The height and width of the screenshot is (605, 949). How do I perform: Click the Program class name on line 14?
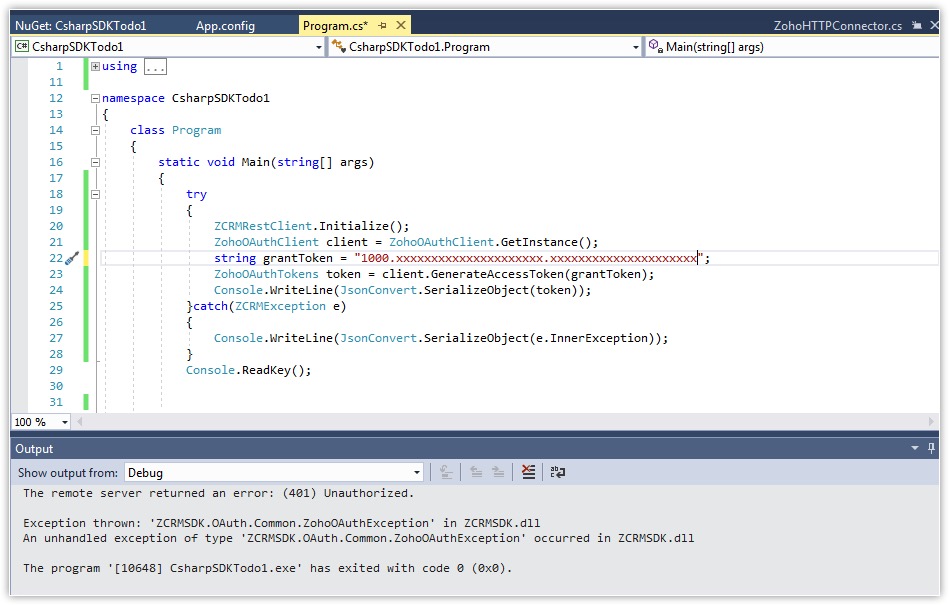click(196, 130)
